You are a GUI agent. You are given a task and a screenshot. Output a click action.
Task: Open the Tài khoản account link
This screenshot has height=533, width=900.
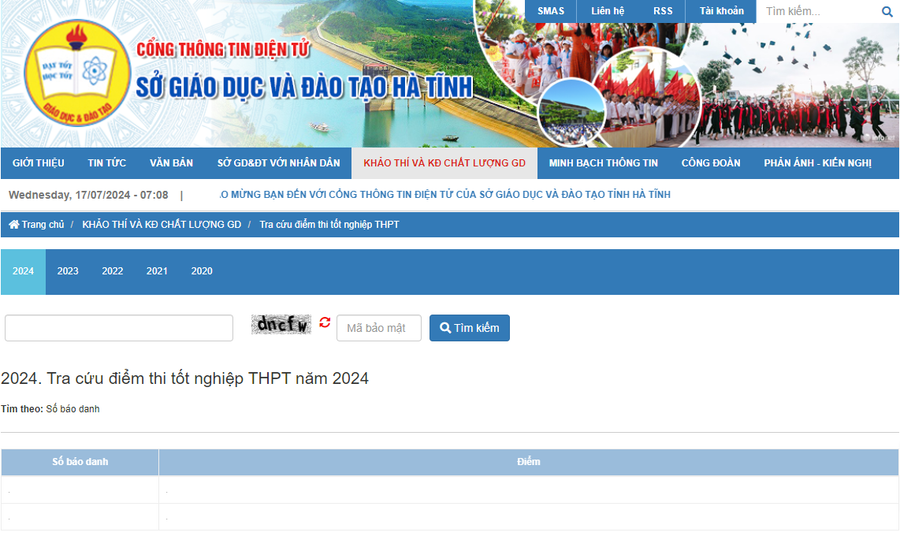click(721, 11)
